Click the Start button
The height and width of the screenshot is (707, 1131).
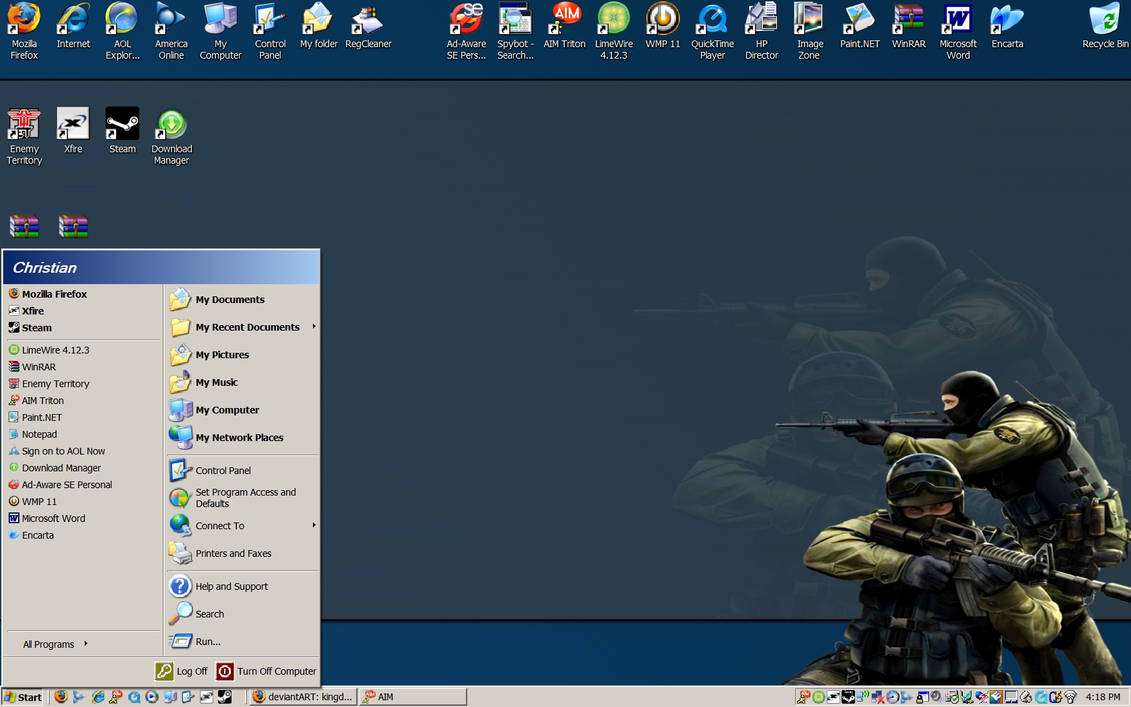[23, 697]
